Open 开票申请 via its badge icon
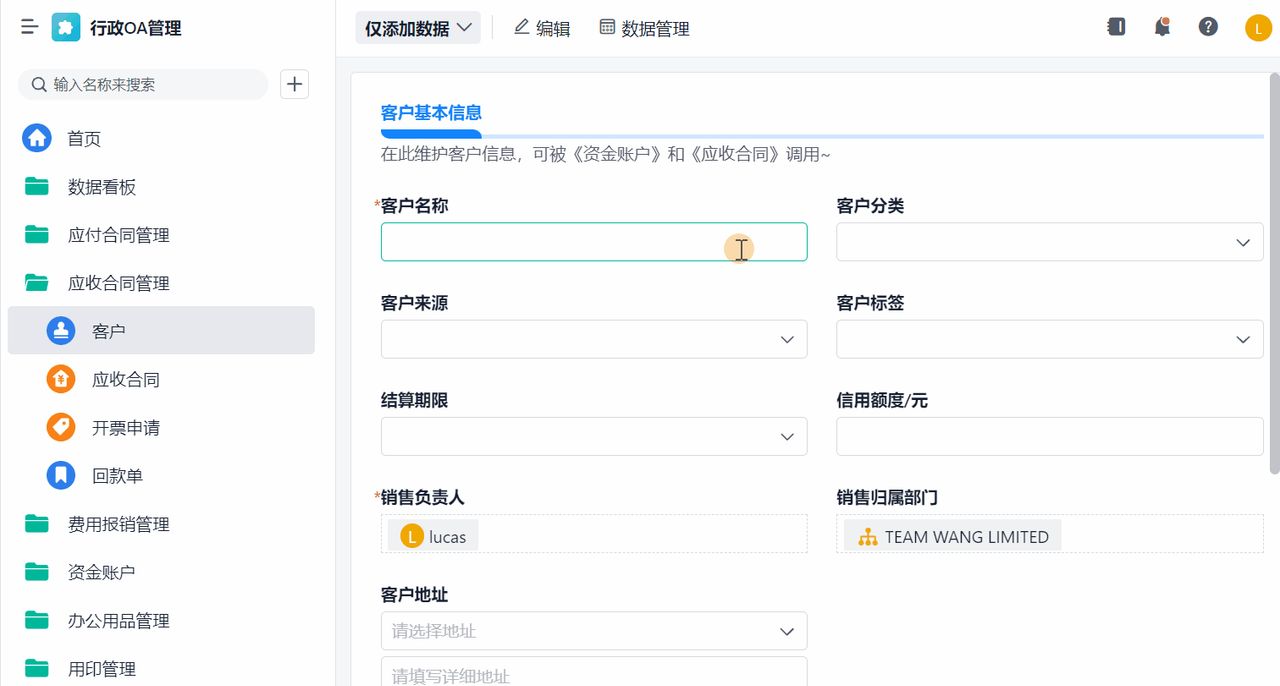Image resolution: width=1280 pixels, height=686 pixels. [x=61, y=427]
